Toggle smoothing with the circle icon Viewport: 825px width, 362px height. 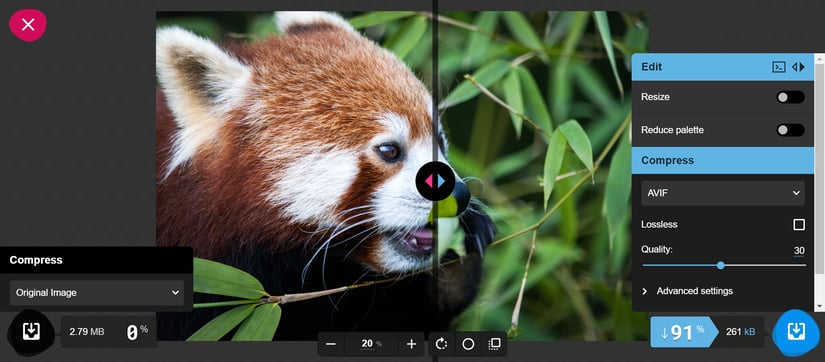coord(468,344)
